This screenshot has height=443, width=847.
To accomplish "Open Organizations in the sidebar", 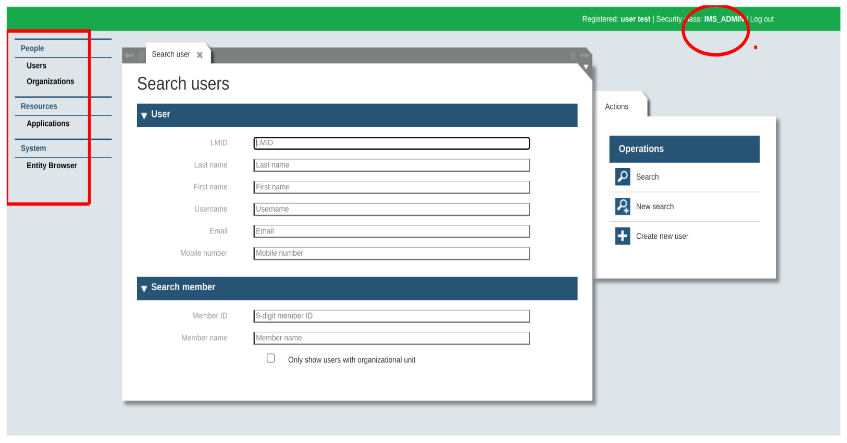I will [50, 82].
